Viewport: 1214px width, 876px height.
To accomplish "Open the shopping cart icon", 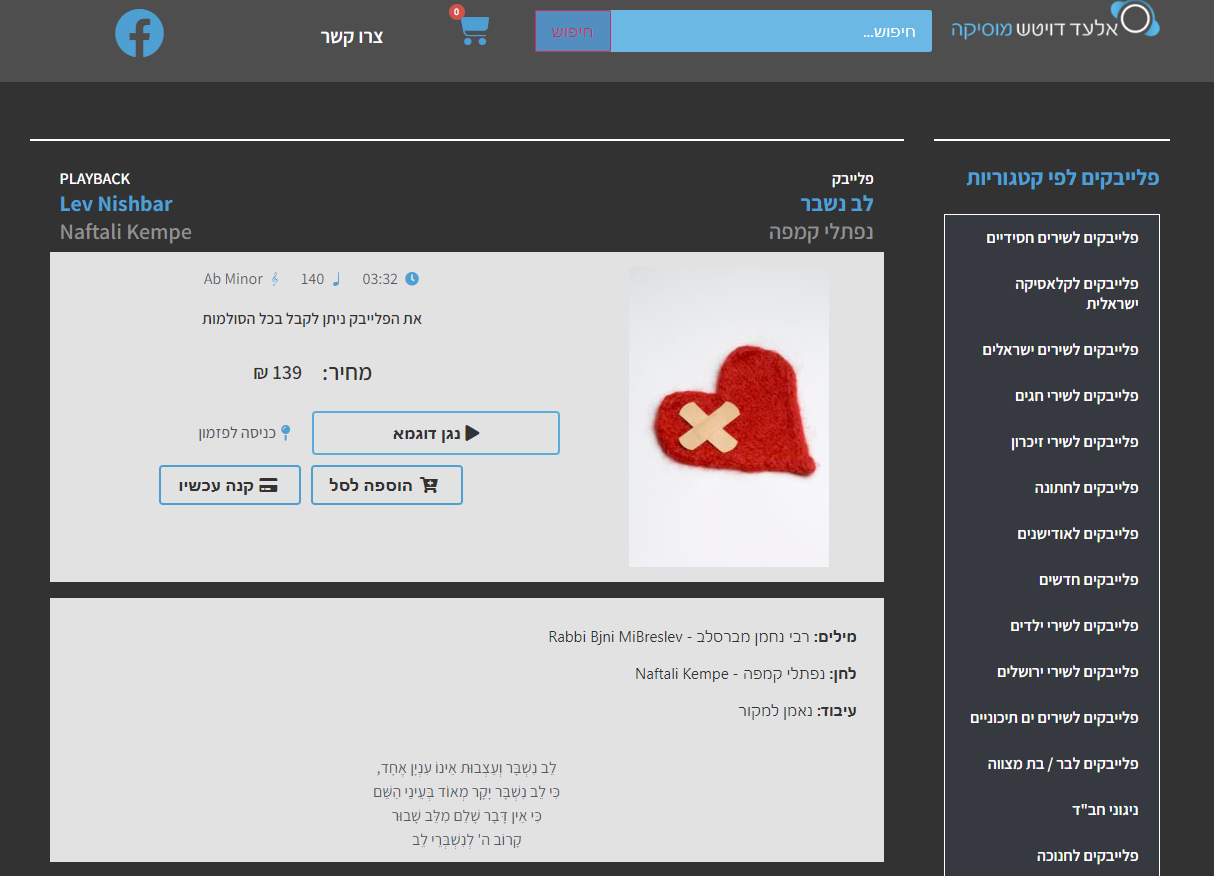I will (475, 31).
